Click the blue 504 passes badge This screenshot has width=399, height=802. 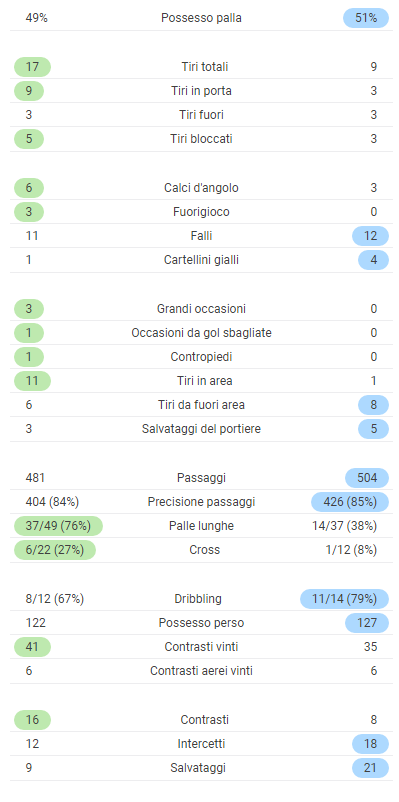coord(367,478)
